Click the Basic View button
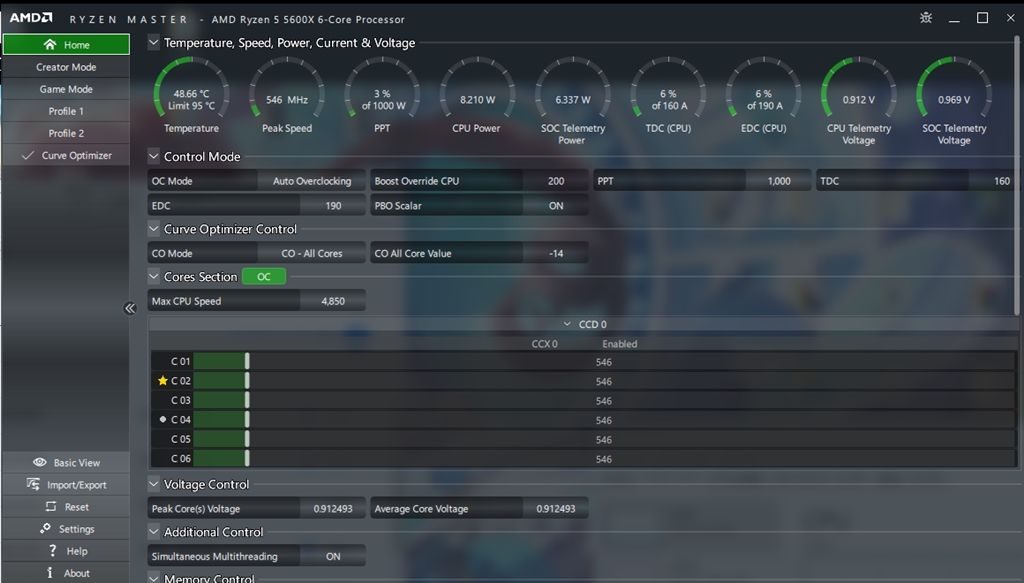 [x=66, y=462]
